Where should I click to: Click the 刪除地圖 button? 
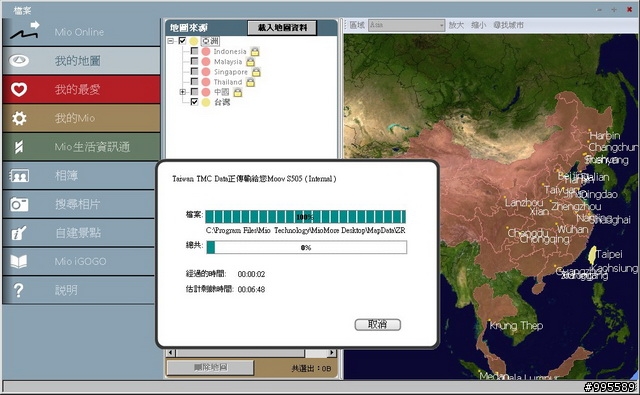[210, 368]
